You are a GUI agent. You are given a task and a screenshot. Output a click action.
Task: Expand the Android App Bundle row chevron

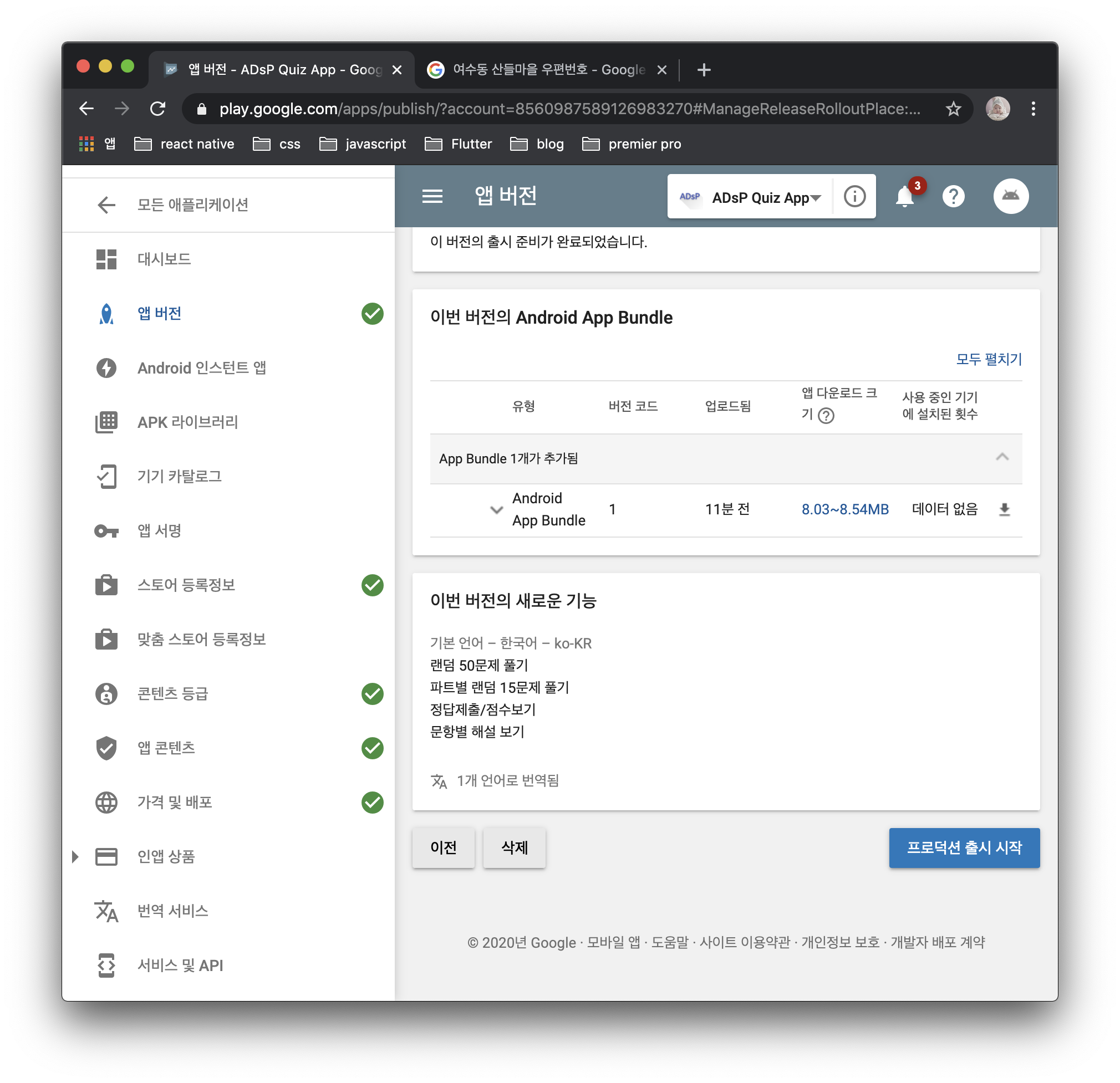[x=497, y=509]
